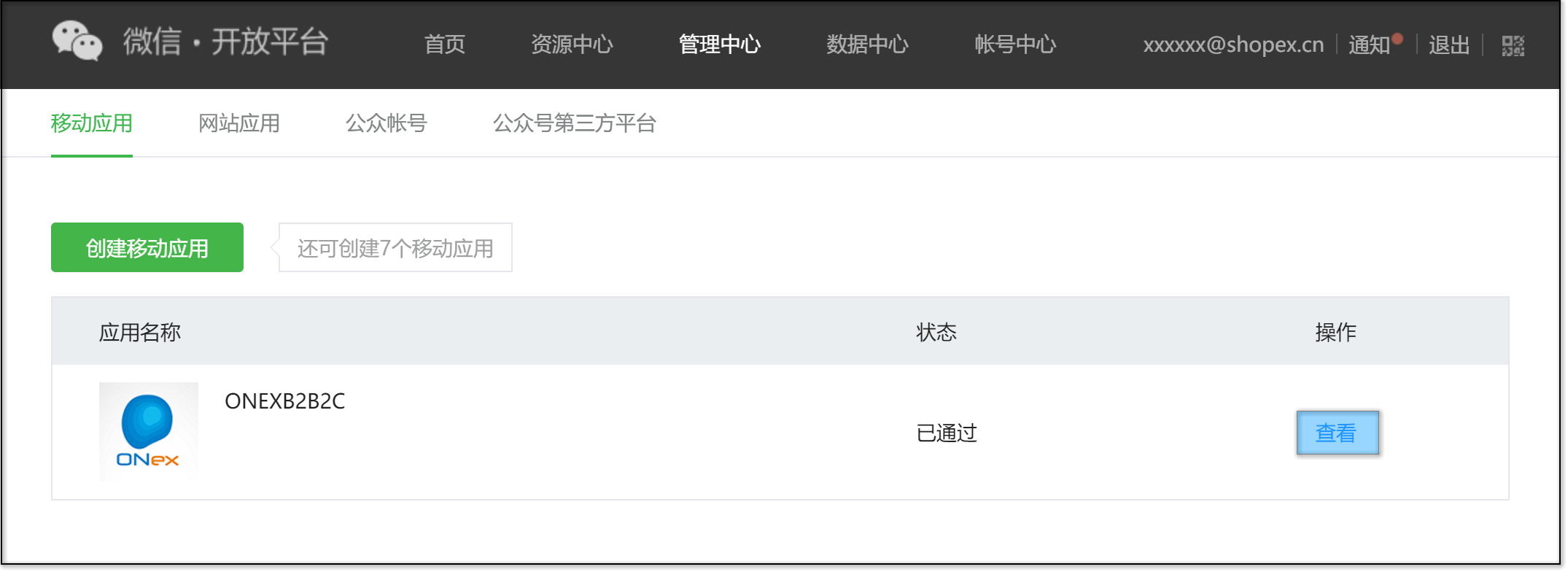The image size is (1568, 572).
Task: Open 帐号中心 navigation item
Action: (1015, 45)
